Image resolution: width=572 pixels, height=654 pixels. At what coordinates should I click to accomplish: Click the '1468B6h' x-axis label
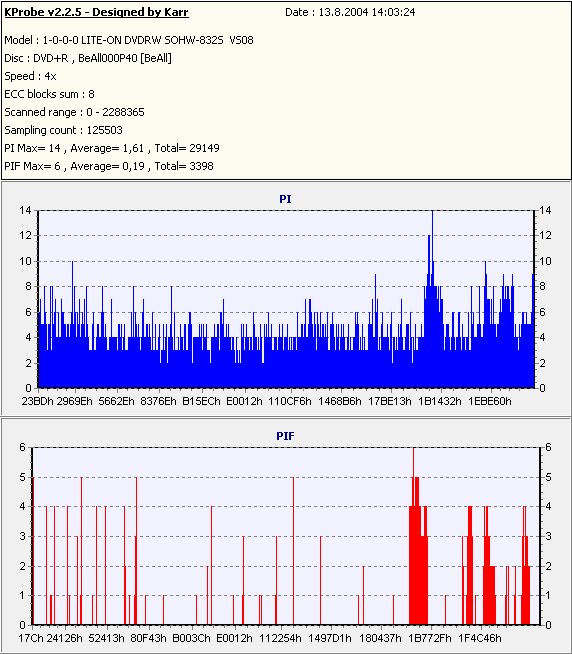point(340,401)
